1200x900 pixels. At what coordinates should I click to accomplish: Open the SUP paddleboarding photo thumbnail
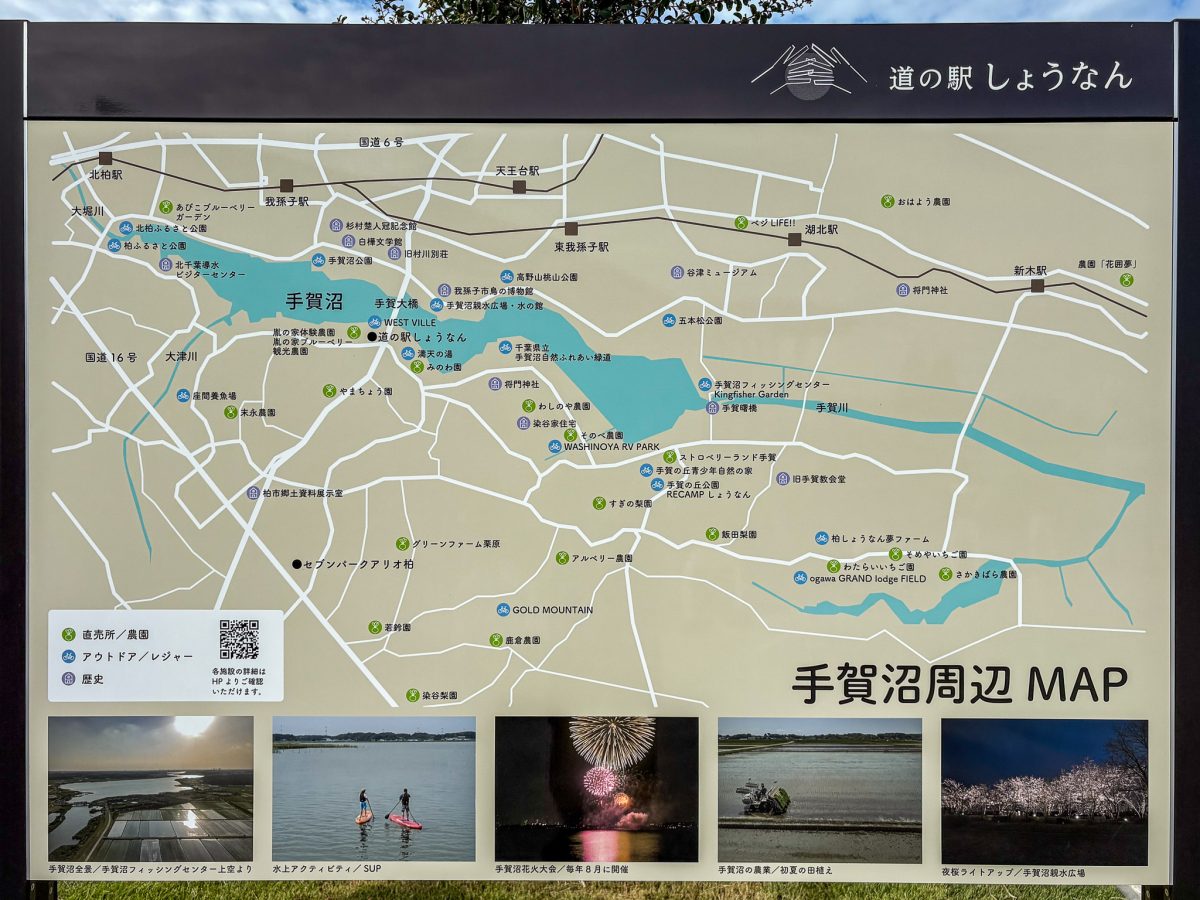click(x=374, y=788)
